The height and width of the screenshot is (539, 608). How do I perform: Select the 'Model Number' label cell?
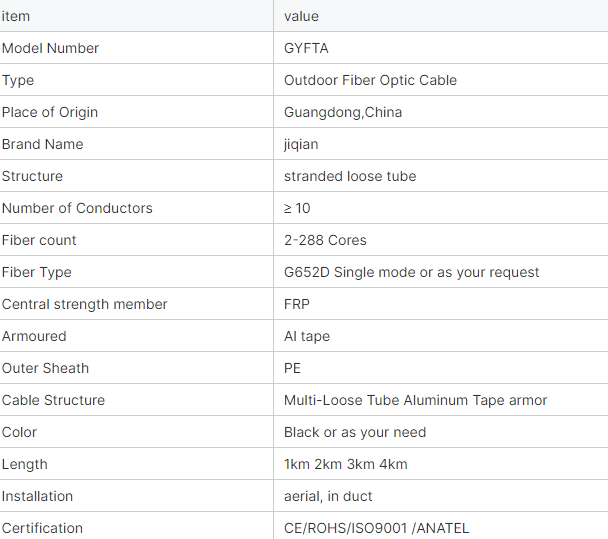50,48
